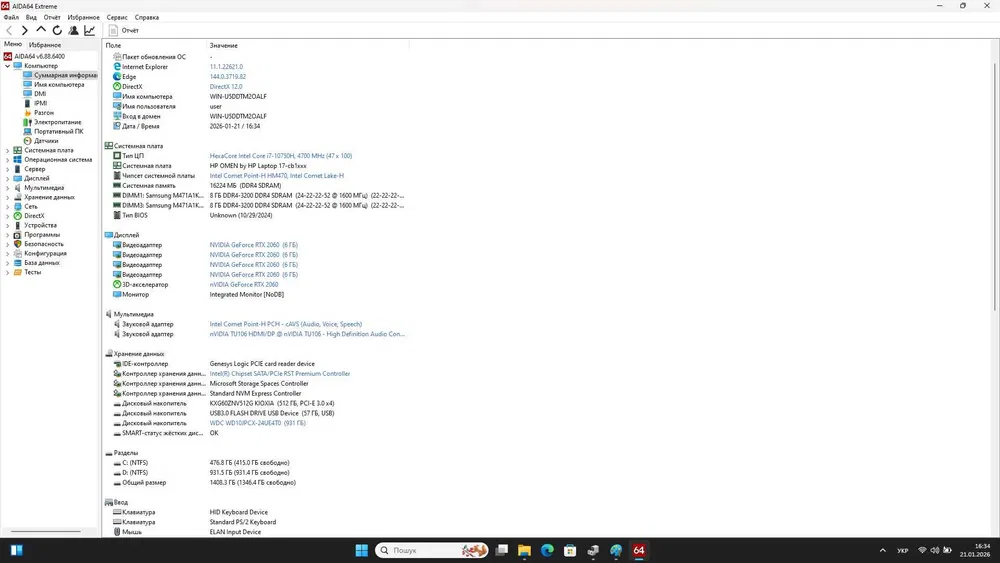Screen dimensions: 1000x563
Task: Switch to the Избранное sidebar tab
Action: [x=45, y=45]
